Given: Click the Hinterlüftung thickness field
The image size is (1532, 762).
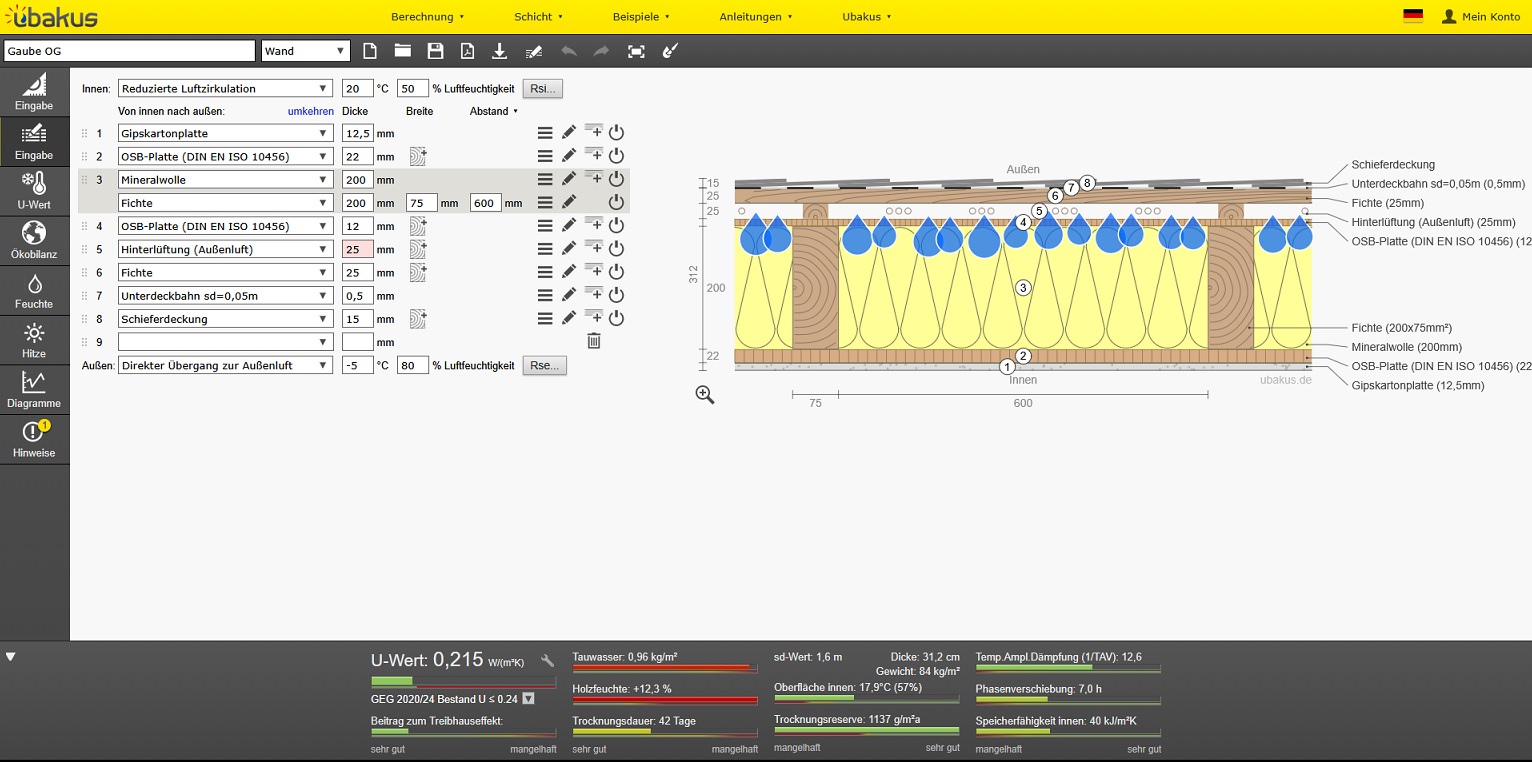Looking at the screenshot, I should [x=357, y=249].
